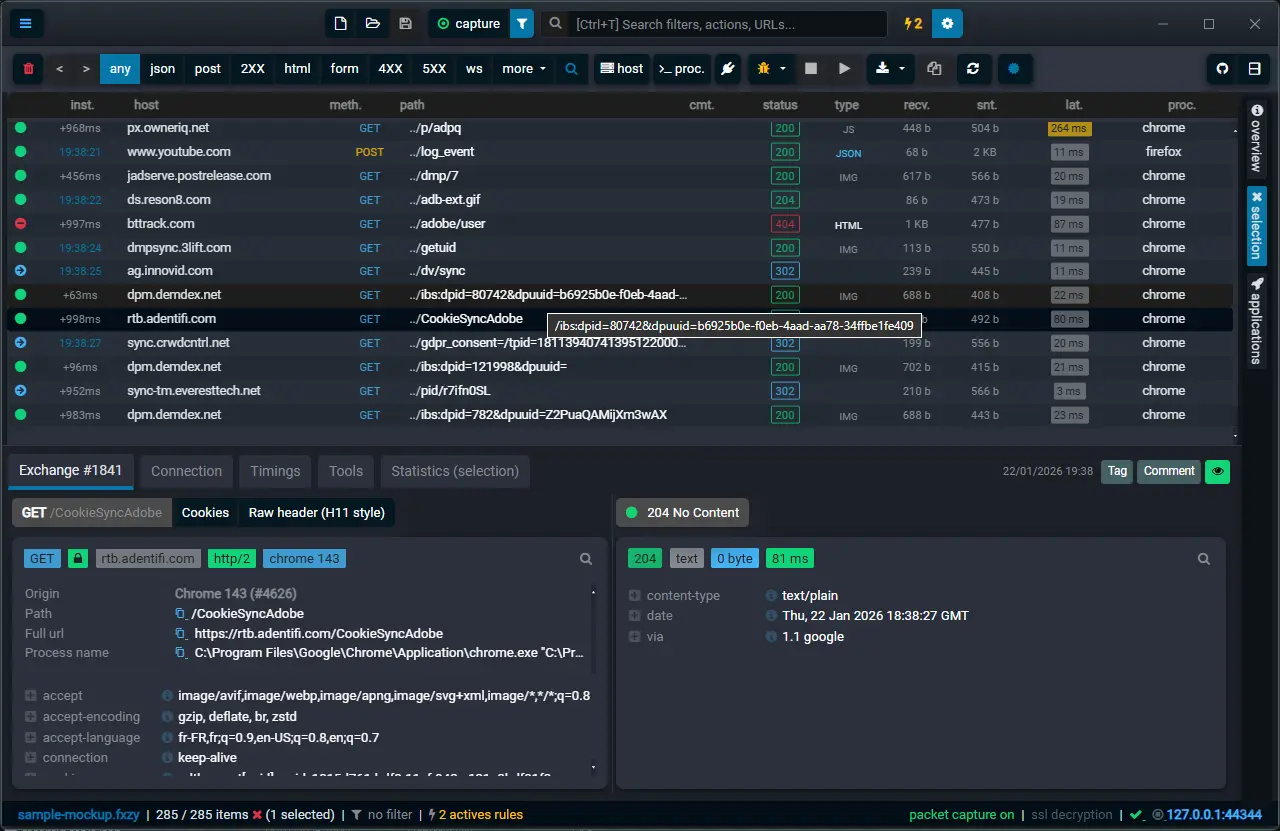
Task: Open the filter funnel next to capture
Action: [522, 23]
